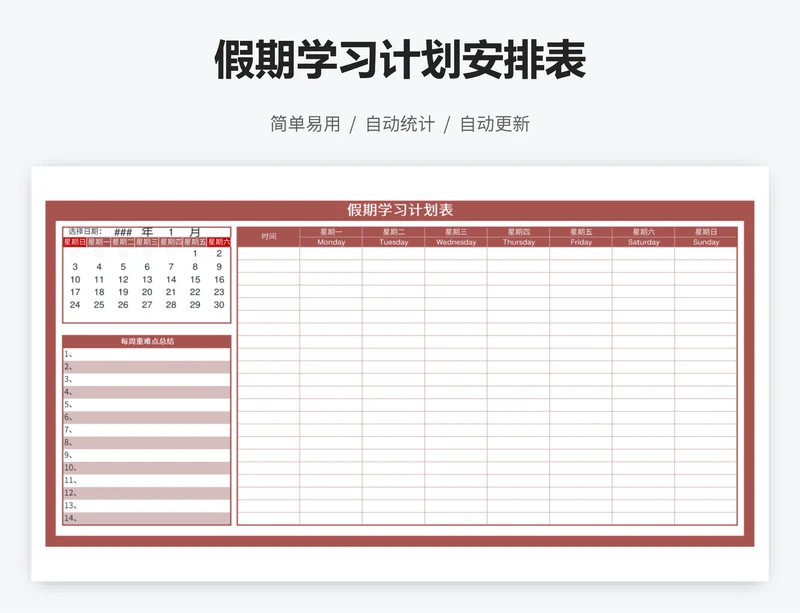Click summary row 2、
Screen dimensions: 800x613
pos(147,367)
